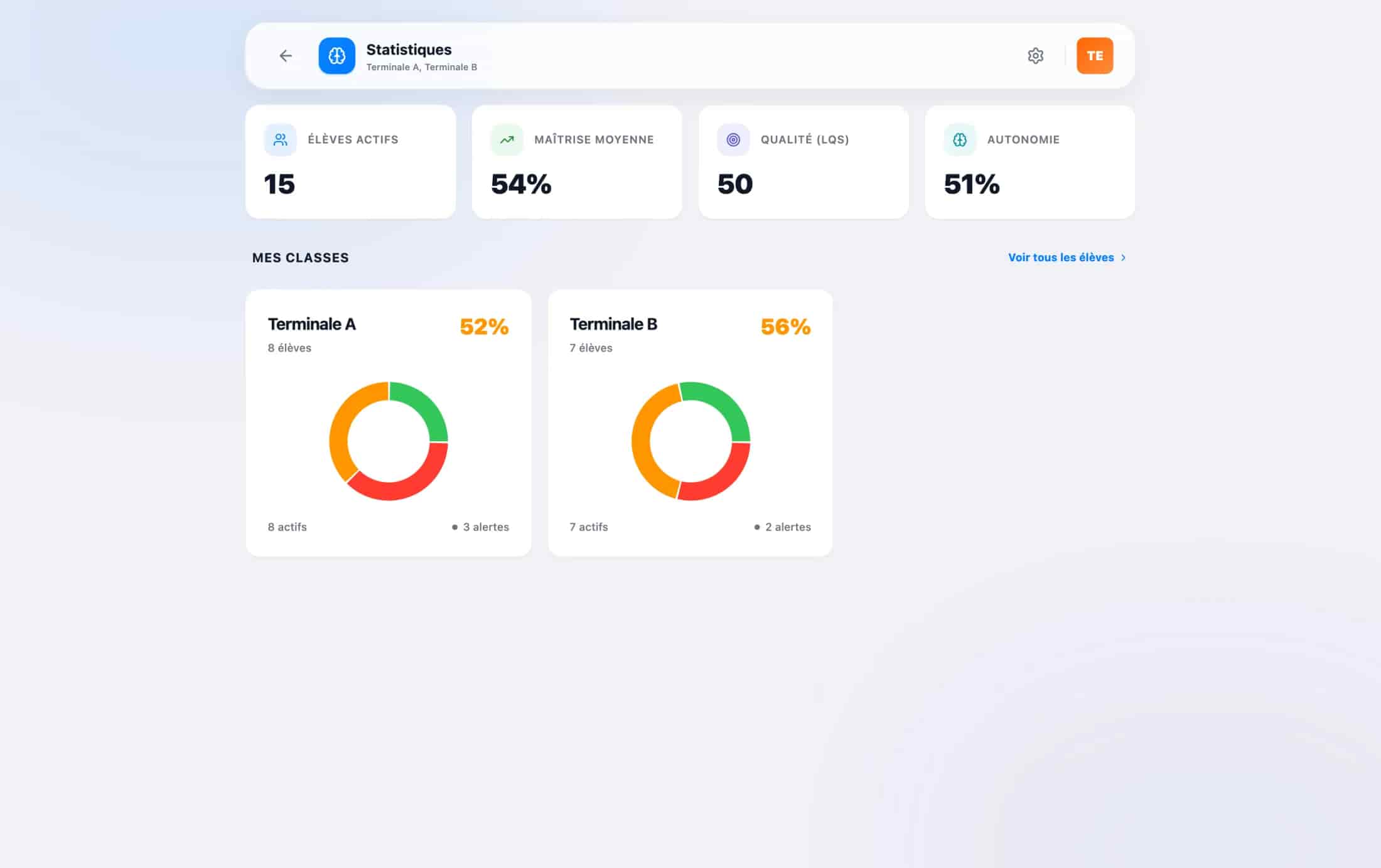Open the Terminale B class title
The height and width of the screenshot is (868, 1381).
(x=613, y=324)
